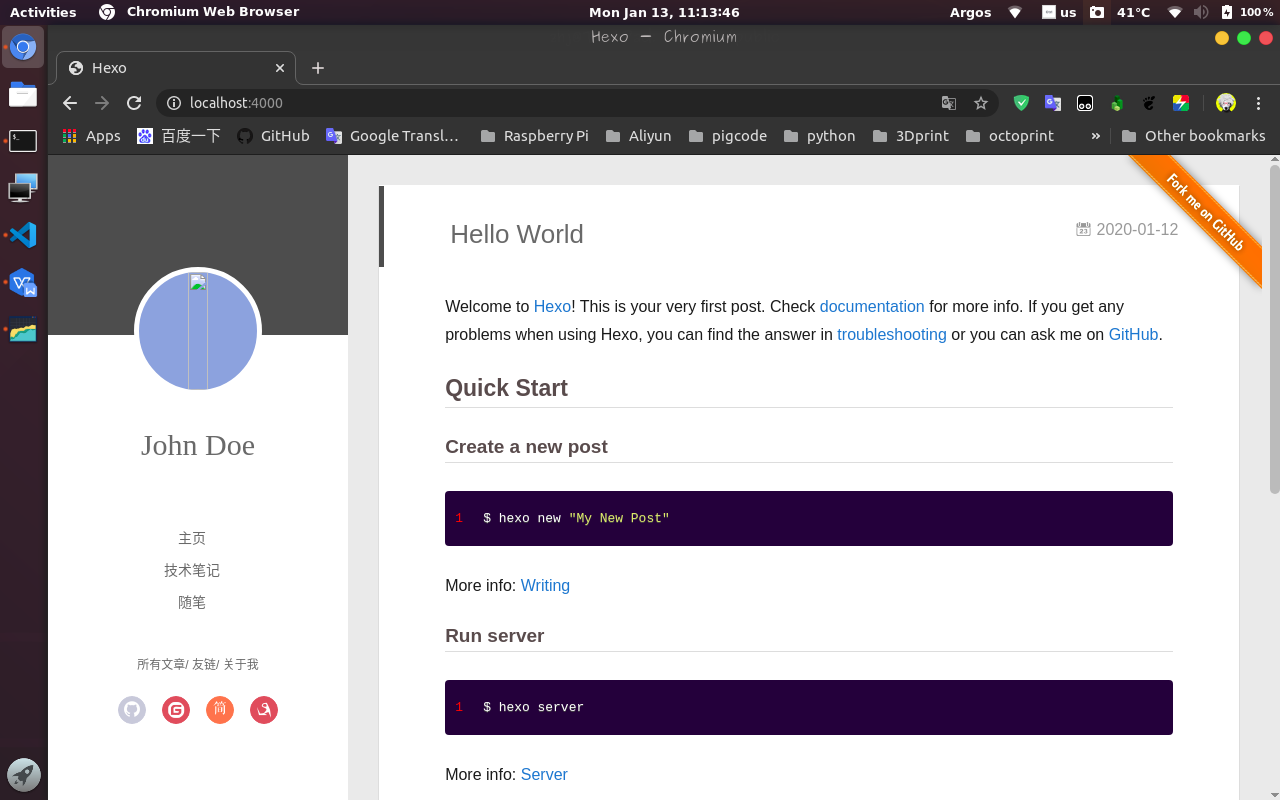This screenshot has width=1280, height=800.
Task: Open the blue VW app icon in the dock
Action: [x=23, y=282]
